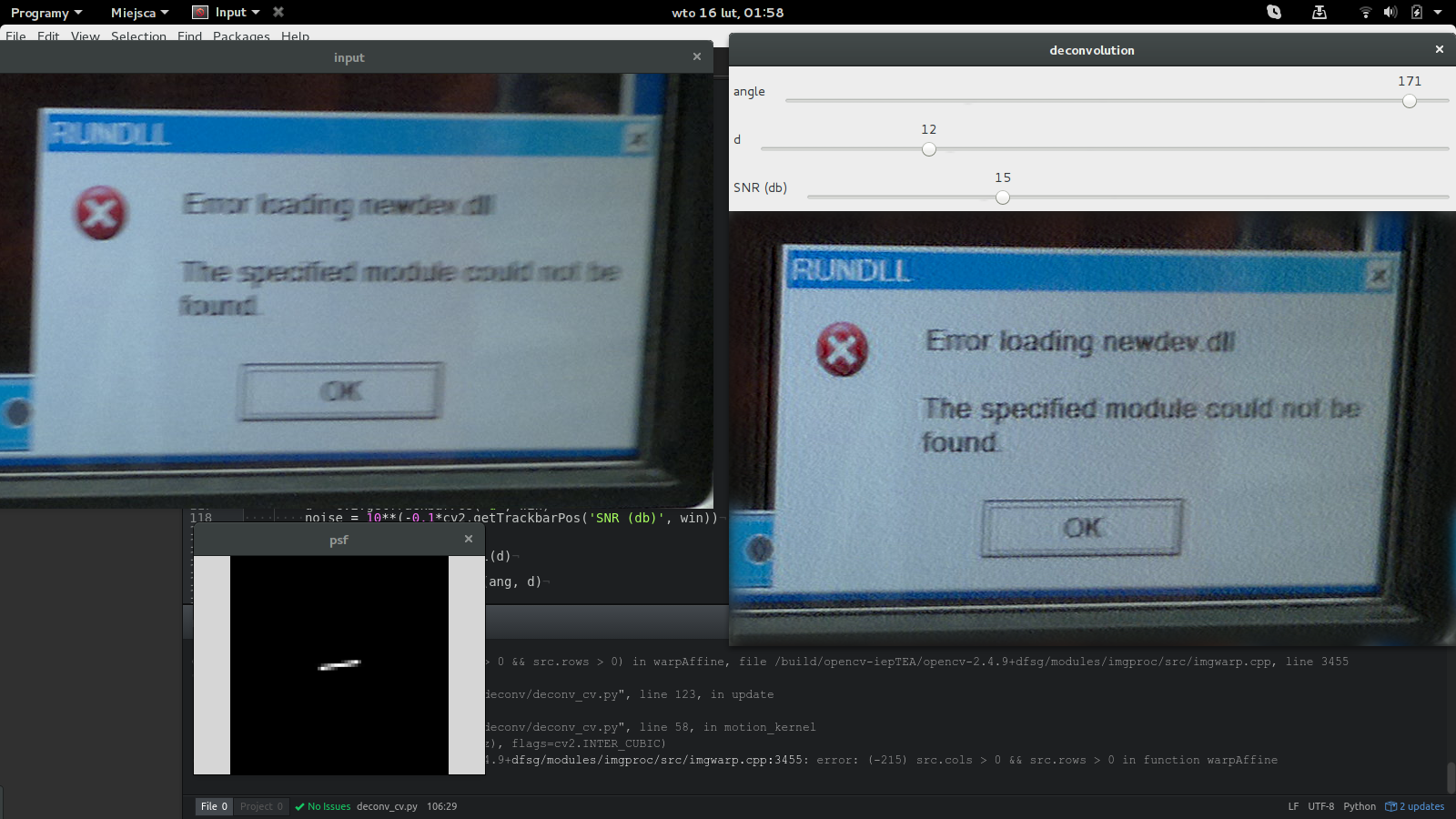This screenshot has width=1456, height=819.
Task: Click the Skype icon in the top panel
Action: (x=1274, y=12)
